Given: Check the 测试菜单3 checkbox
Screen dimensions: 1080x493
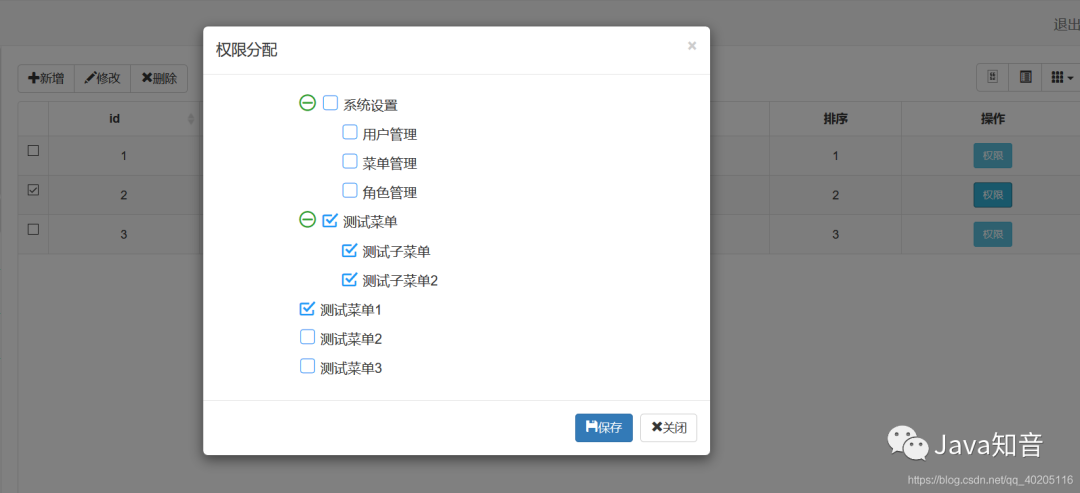Looking at the screenshot, I should click(x=307, y=366).
